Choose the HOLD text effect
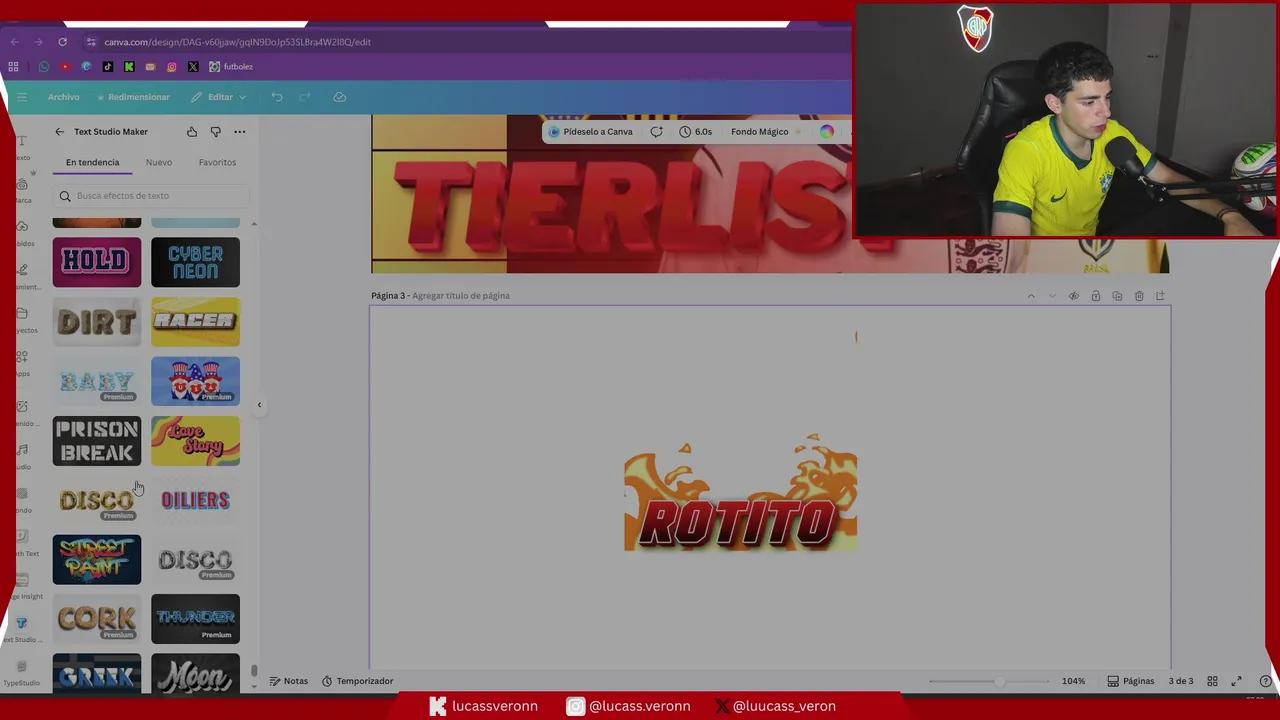The width and height of the screenshot is (1280, 720). [97, 262]
